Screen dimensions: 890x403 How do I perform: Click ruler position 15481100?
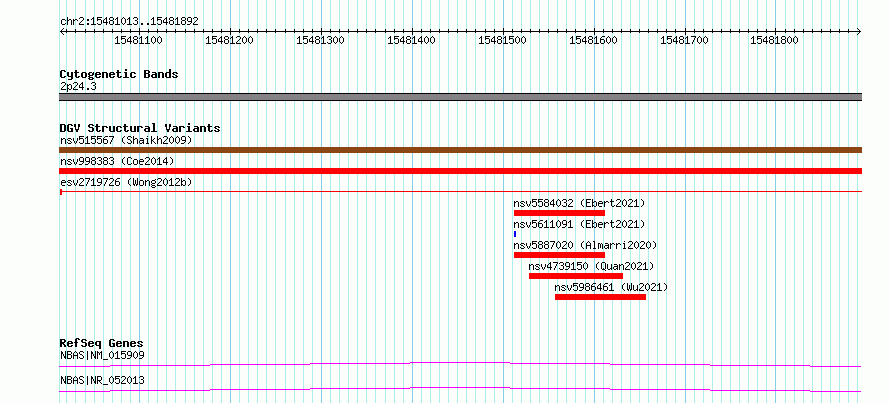point(139,40)
